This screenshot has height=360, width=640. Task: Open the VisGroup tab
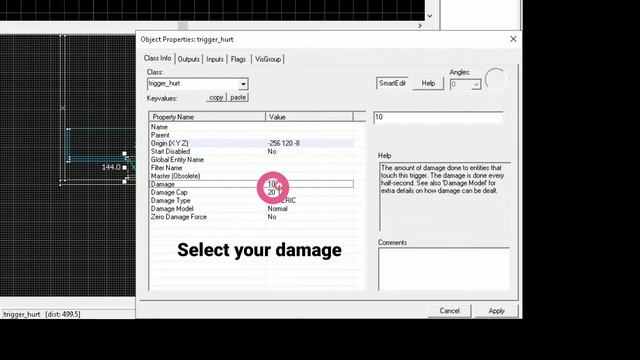pos(268,59)
